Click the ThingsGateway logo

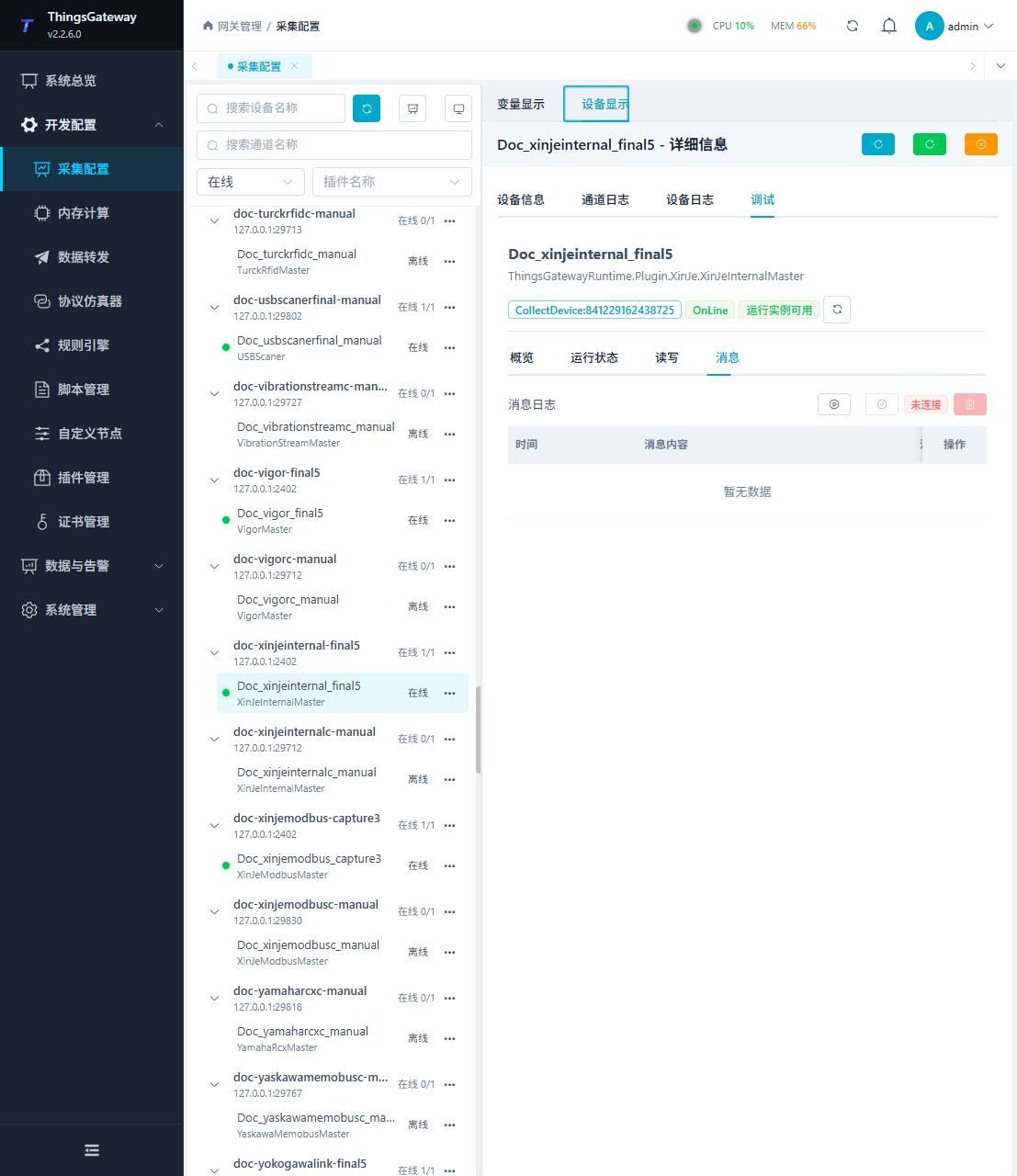[x=28, y=26]
